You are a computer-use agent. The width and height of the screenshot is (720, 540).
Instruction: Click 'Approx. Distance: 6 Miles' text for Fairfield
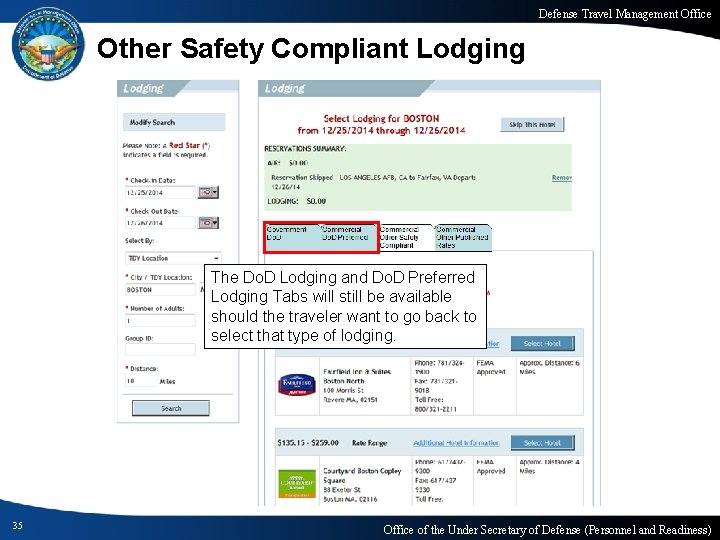pyautogui.click(x=549, y=367)
